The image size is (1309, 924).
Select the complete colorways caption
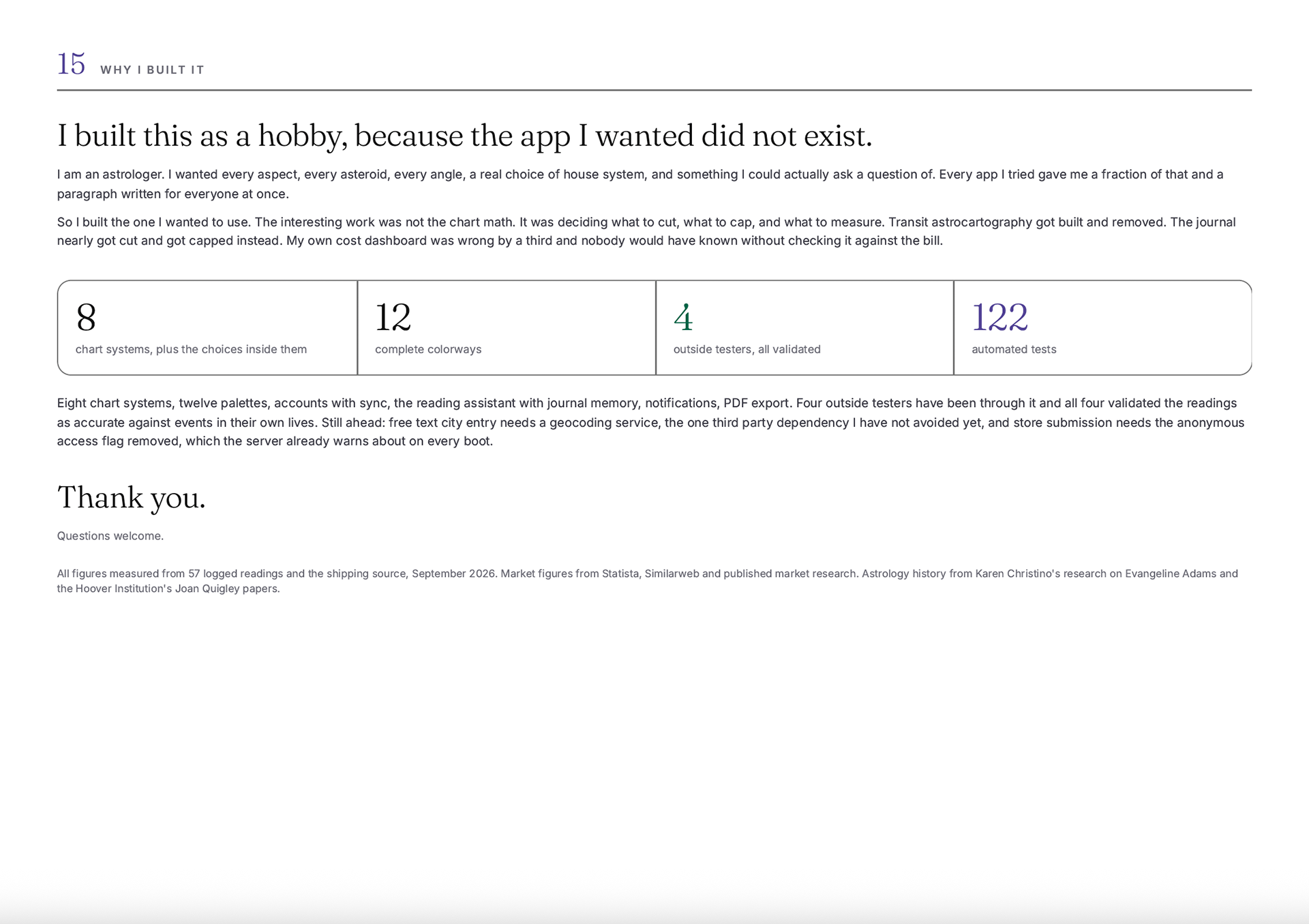click(428, 349)
